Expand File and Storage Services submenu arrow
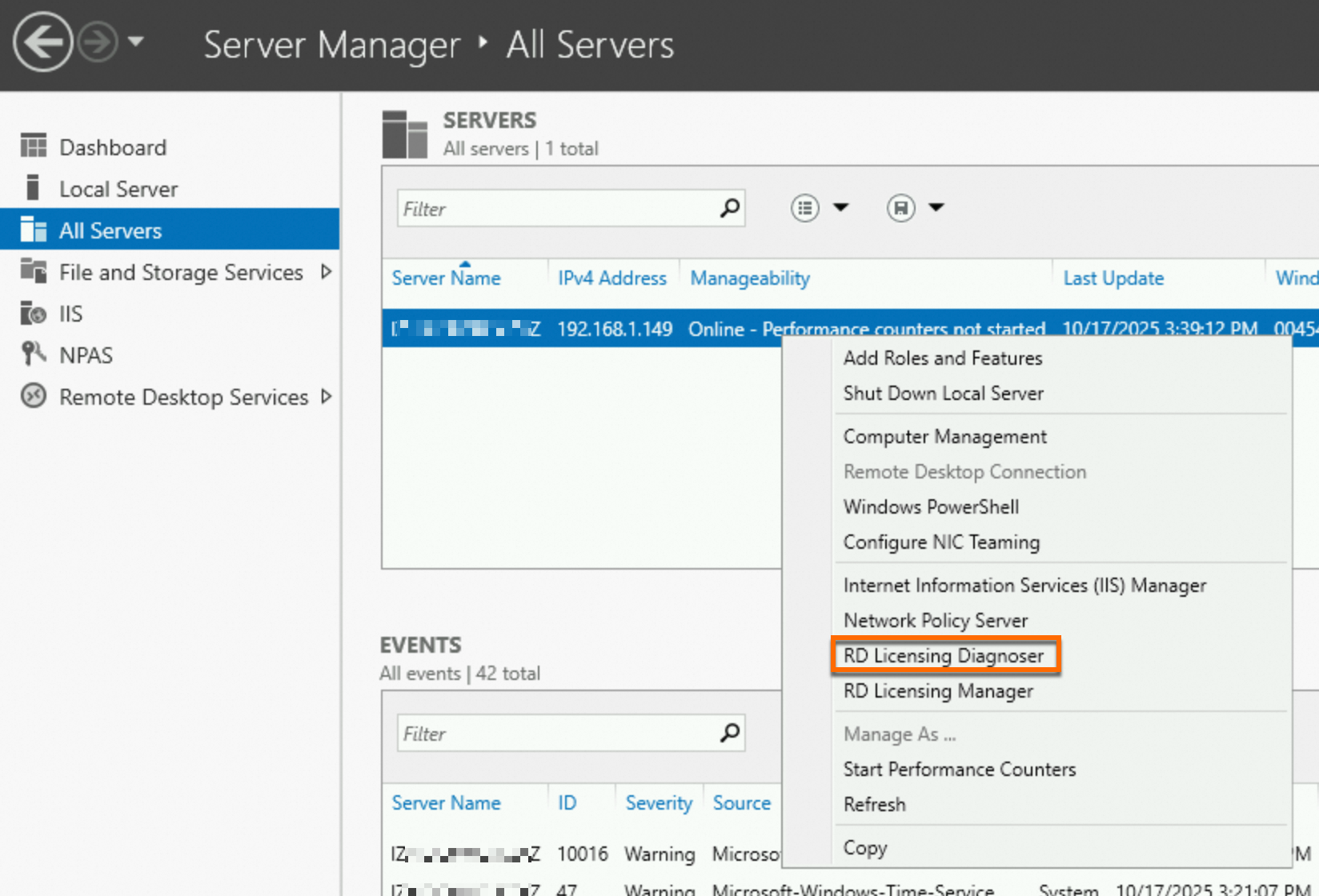 point(326,271)
